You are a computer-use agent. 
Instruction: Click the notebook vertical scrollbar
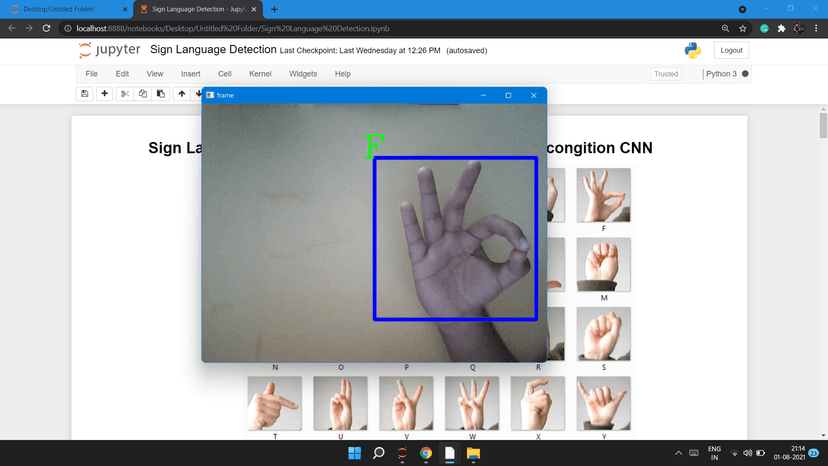point(823,125)
